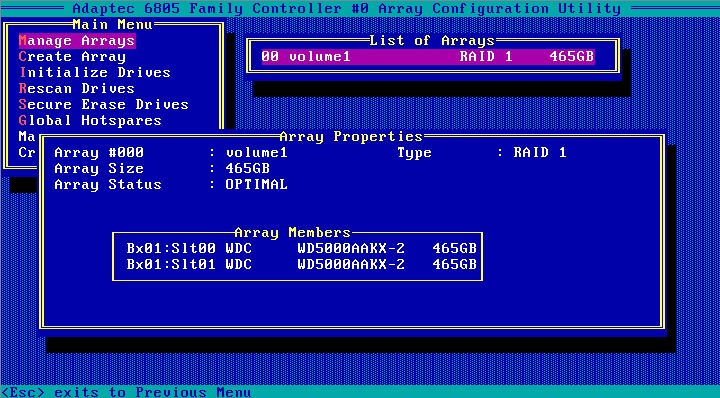
Task: Click the List of Arrays title
Action: point(432,41)
